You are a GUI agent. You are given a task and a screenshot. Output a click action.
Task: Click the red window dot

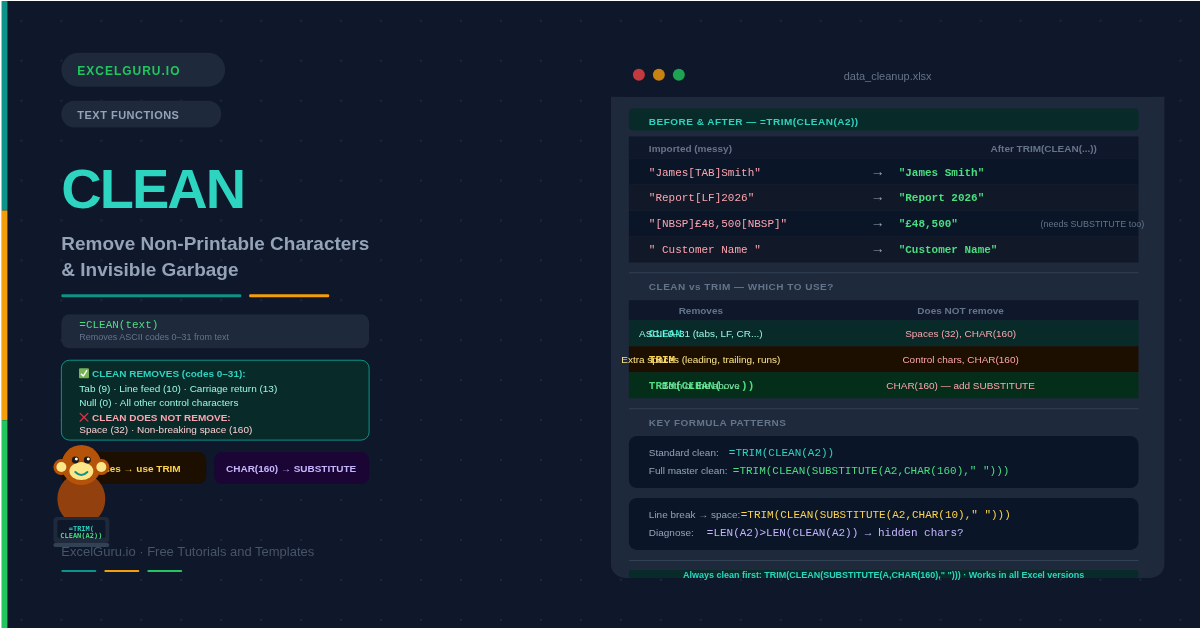(639, 75)
